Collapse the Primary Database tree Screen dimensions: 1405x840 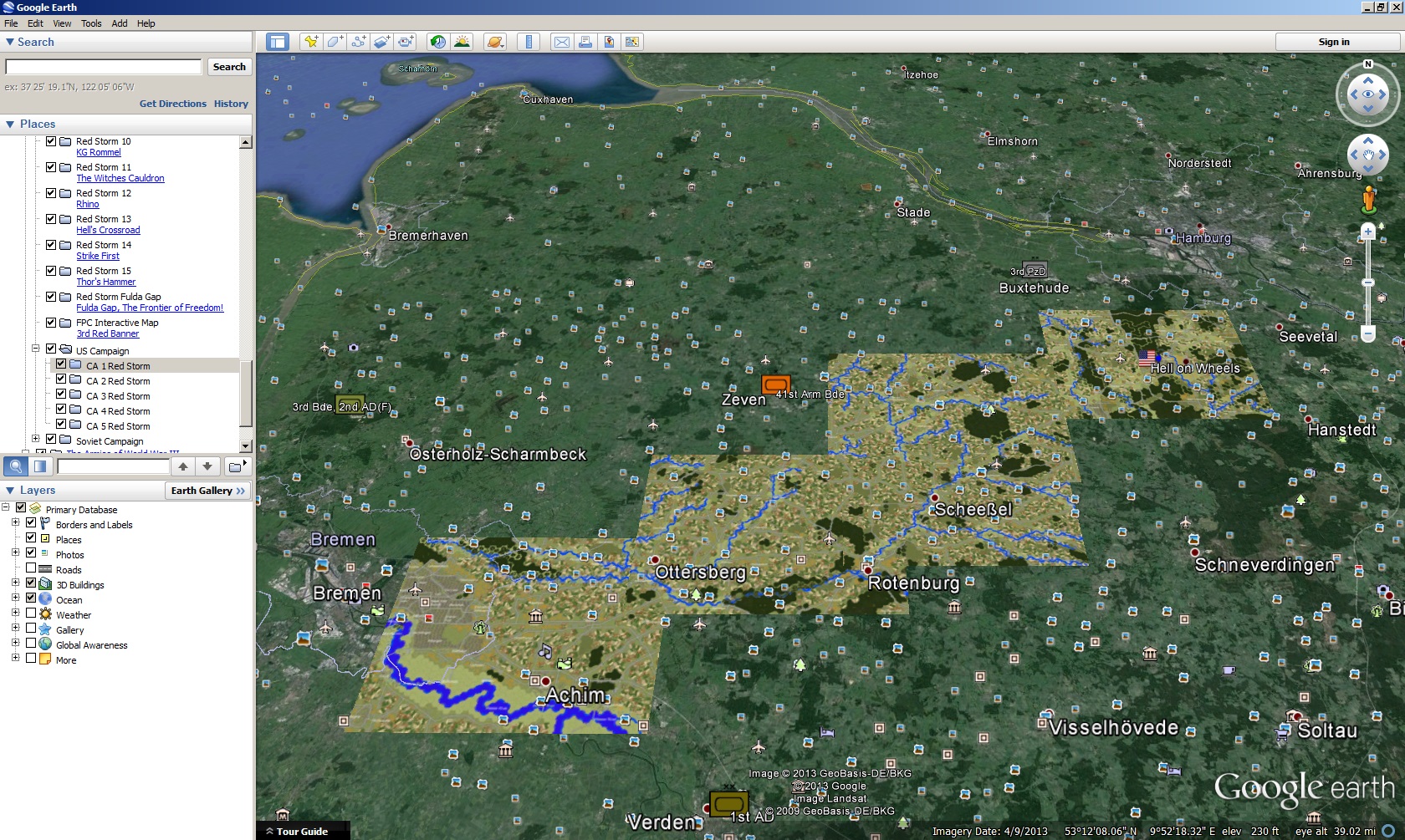pyautogui.click(x=6, y=507)
